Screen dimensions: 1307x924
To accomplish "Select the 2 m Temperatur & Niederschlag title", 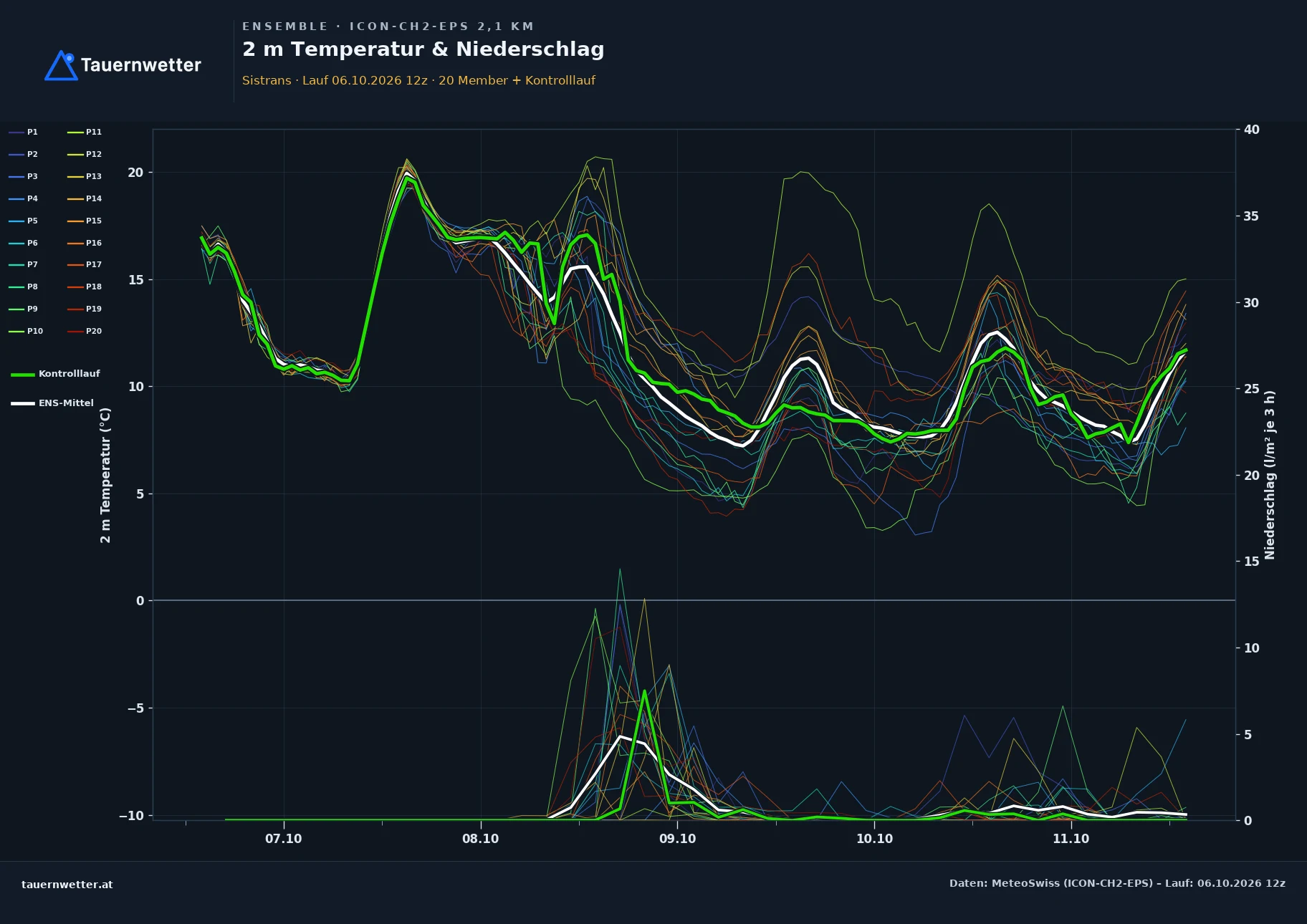I will tap(423, 49).
